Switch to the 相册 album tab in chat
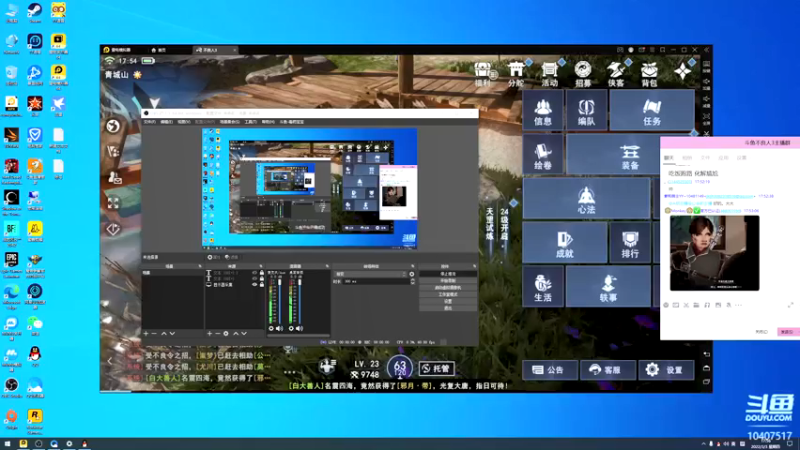Screen dimensions: 800x450 [687, 158]
